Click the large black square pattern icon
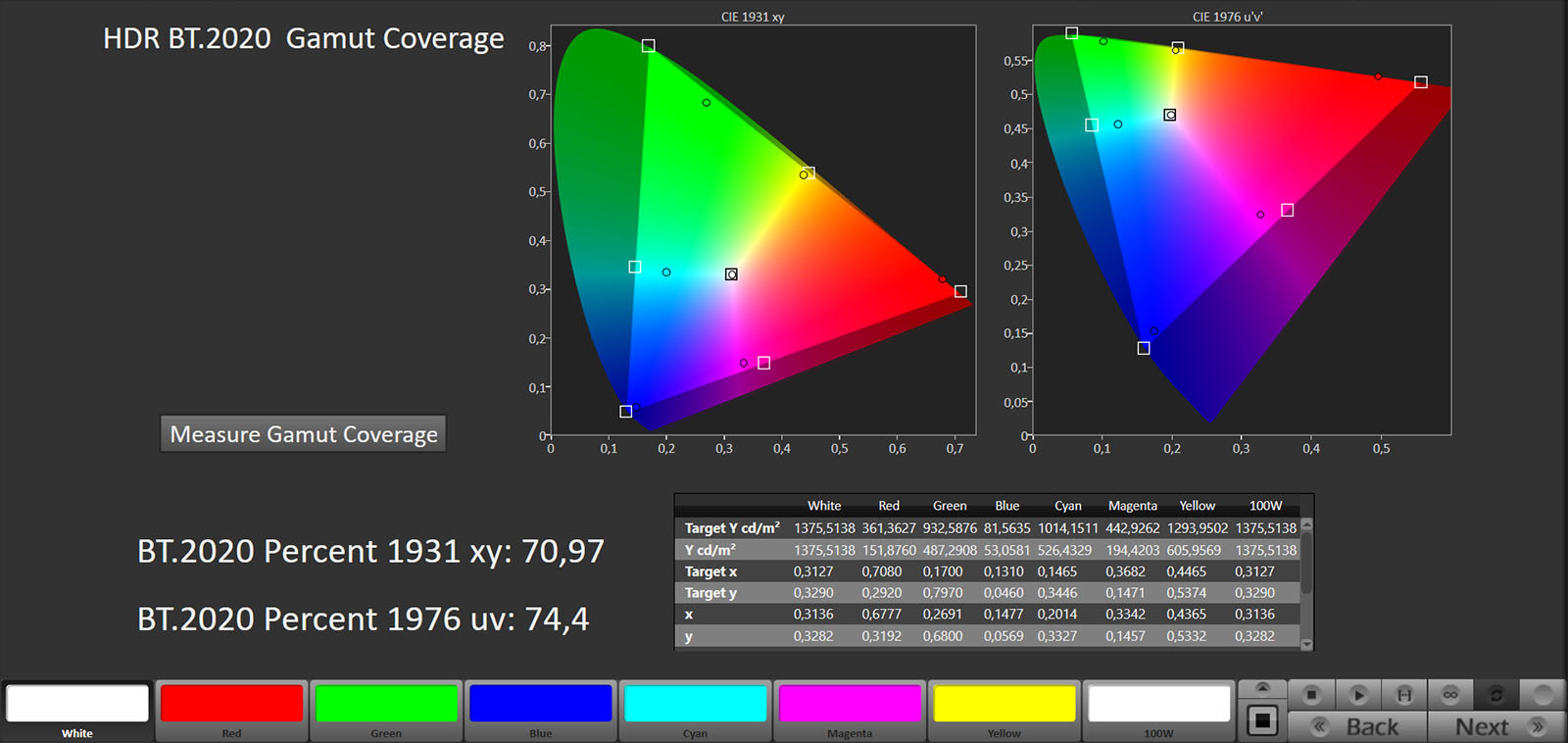Viewport: 1568px width, 743px height. click(x=1262, y=721)
